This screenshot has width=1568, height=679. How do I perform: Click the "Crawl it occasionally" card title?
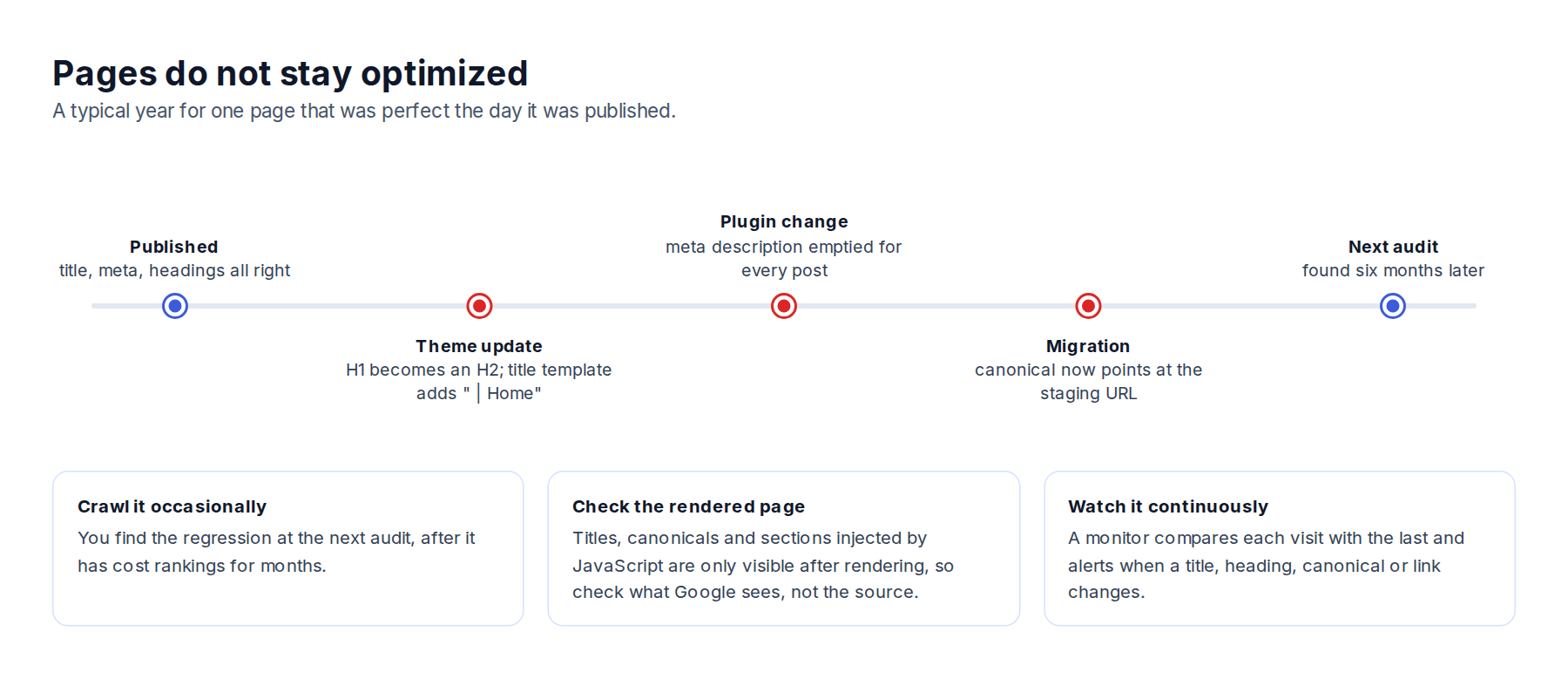172,506
